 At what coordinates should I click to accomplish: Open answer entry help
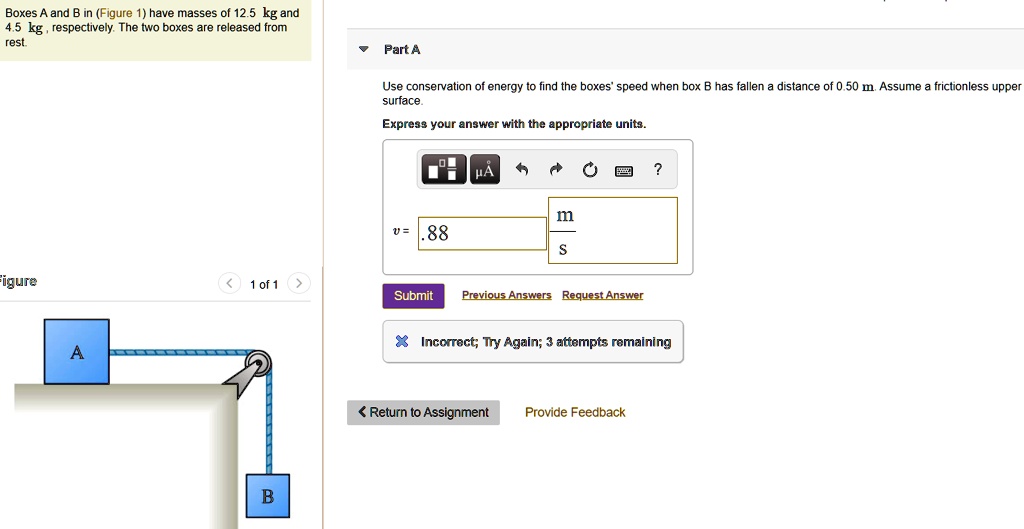pyautogui.click(x=657, y=169)
